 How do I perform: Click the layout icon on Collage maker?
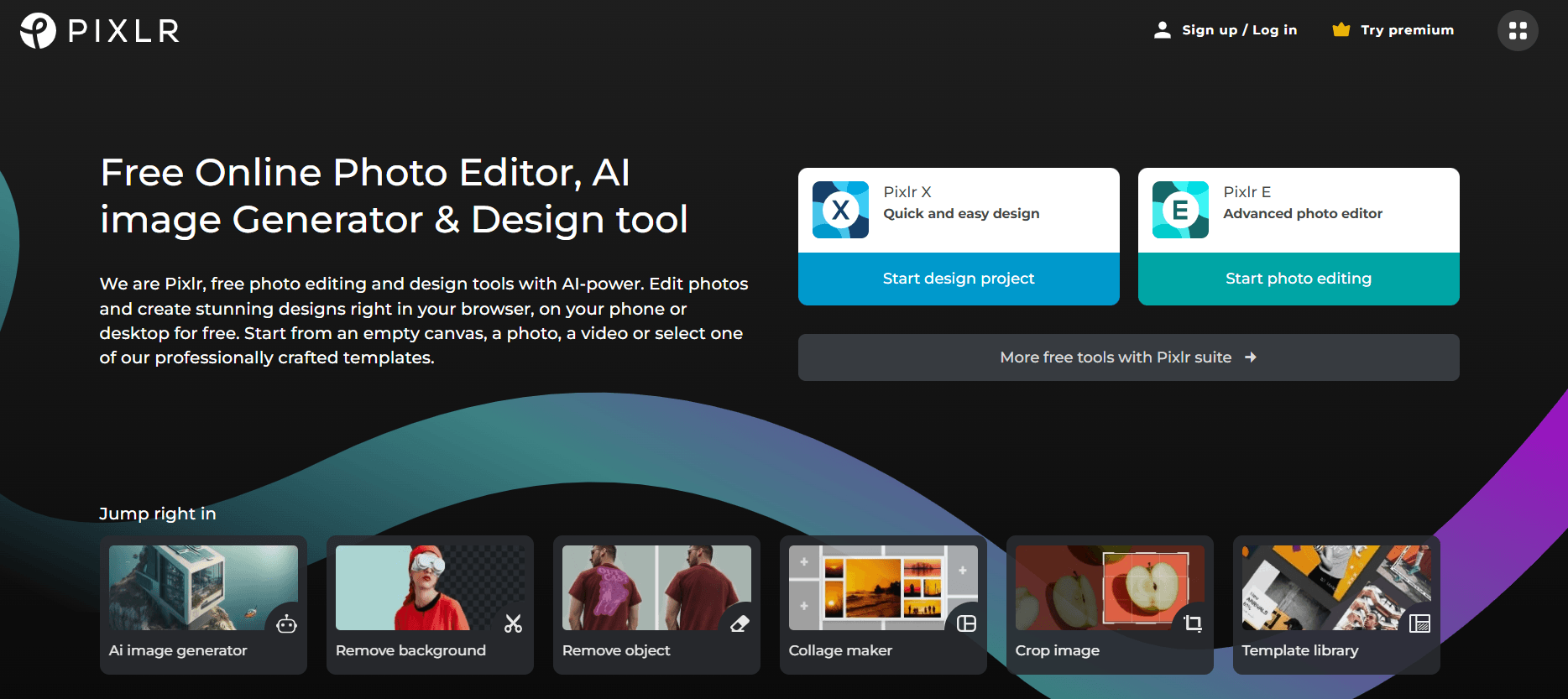[x=967, y=623]
